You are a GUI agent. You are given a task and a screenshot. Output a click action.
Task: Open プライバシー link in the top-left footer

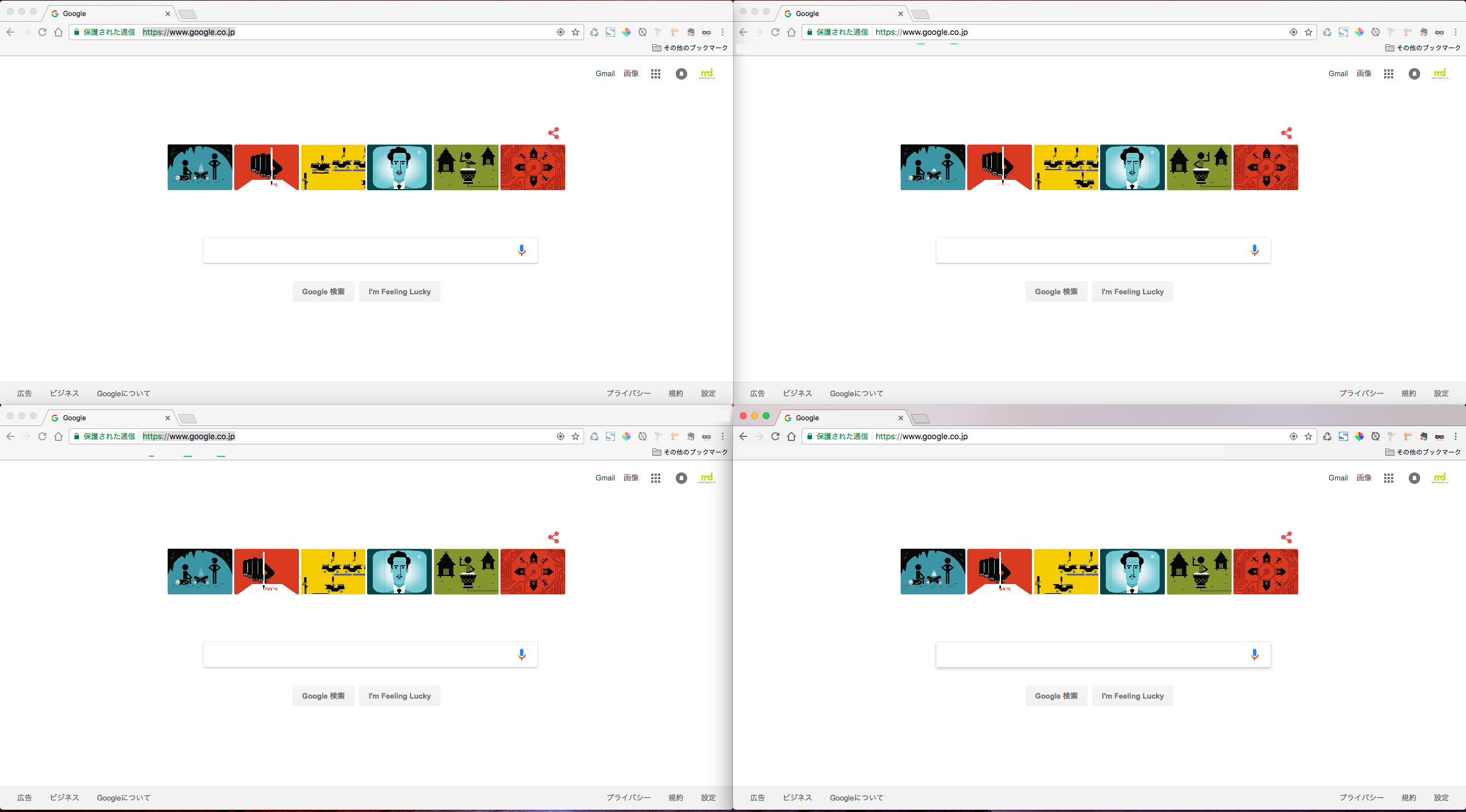click(x=629, y=393)
